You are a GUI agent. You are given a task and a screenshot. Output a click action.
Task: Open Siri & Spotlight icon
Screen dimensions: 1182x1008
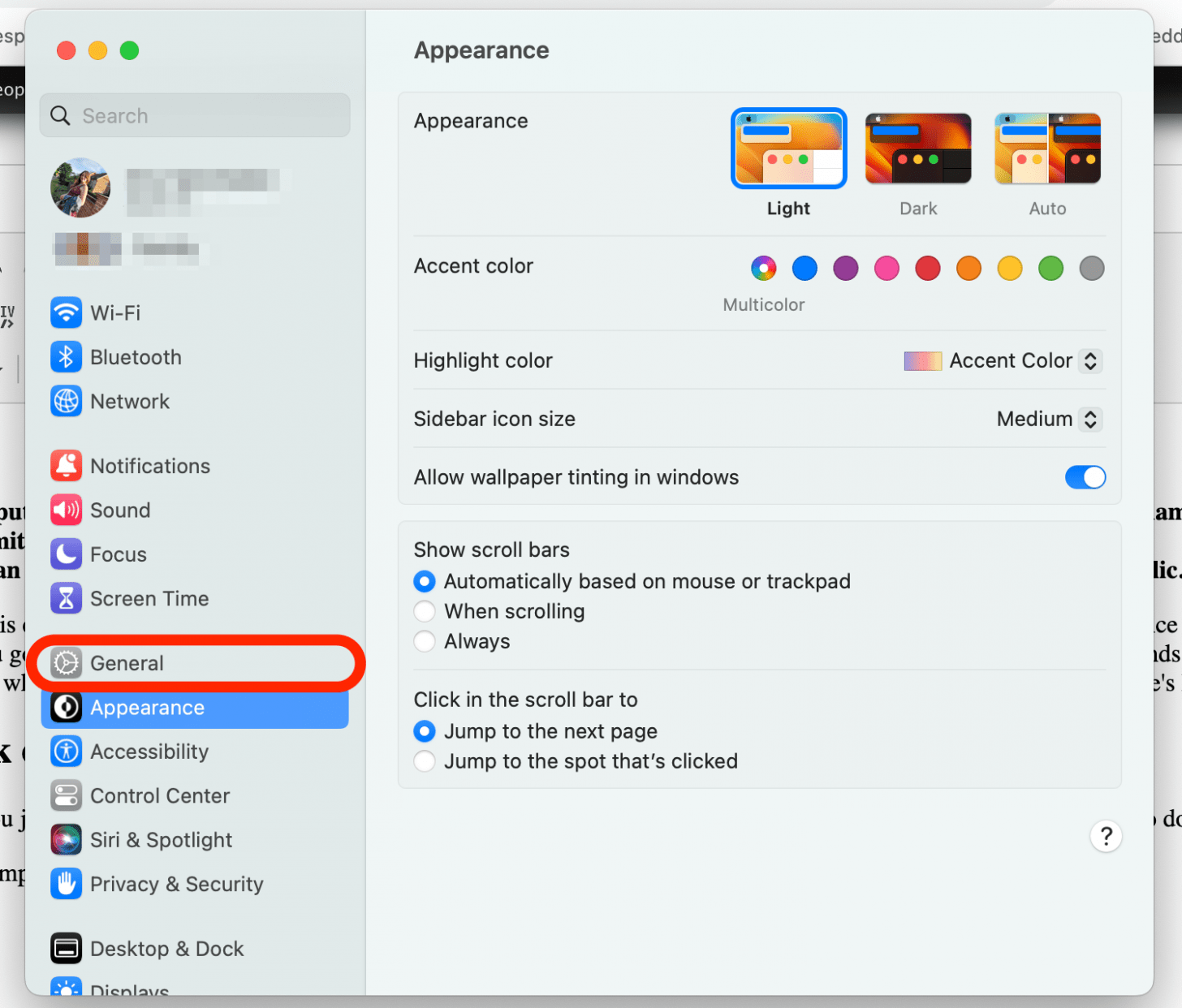[66, 839]
